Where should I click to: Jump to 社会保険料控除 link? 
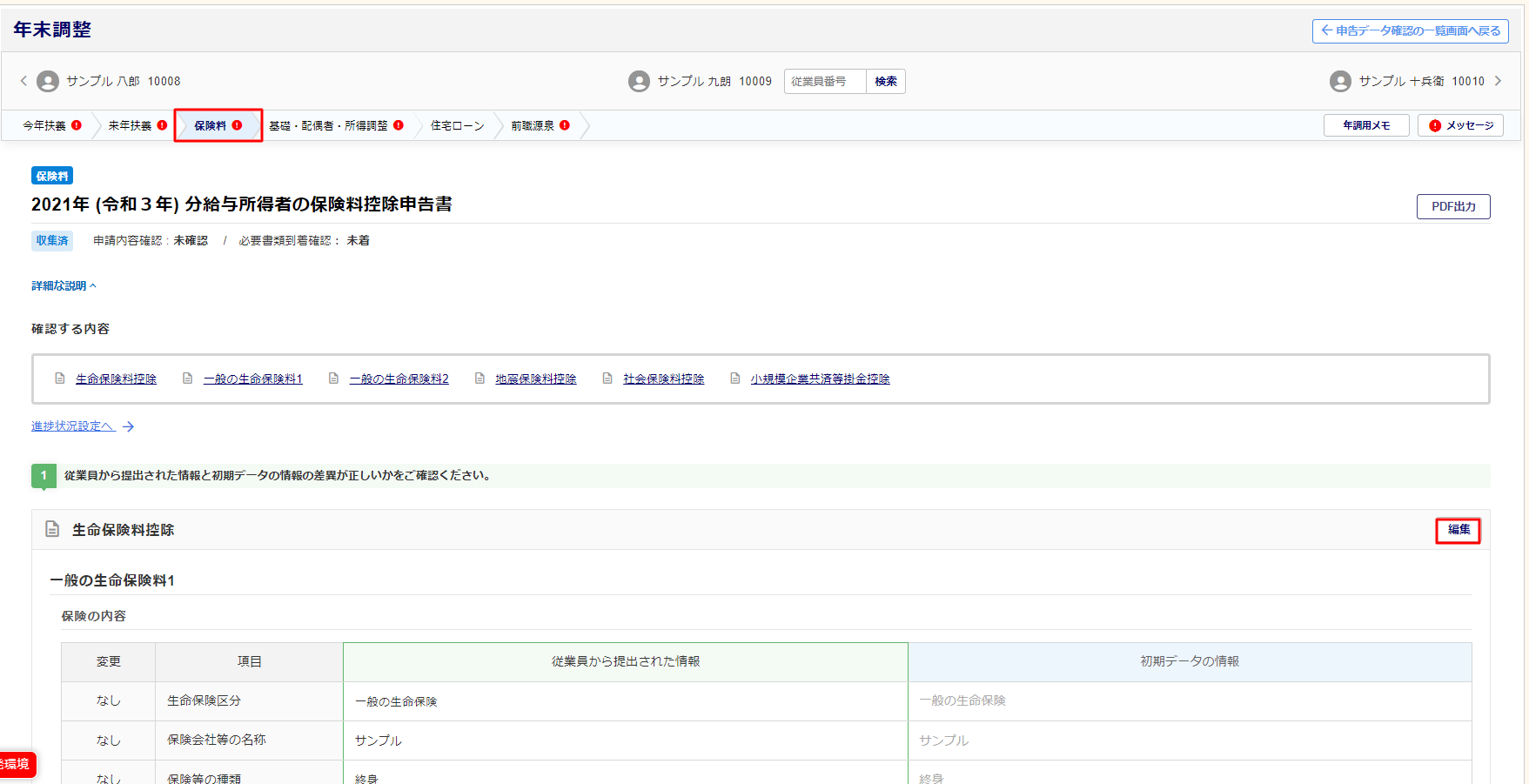(664, 379)
